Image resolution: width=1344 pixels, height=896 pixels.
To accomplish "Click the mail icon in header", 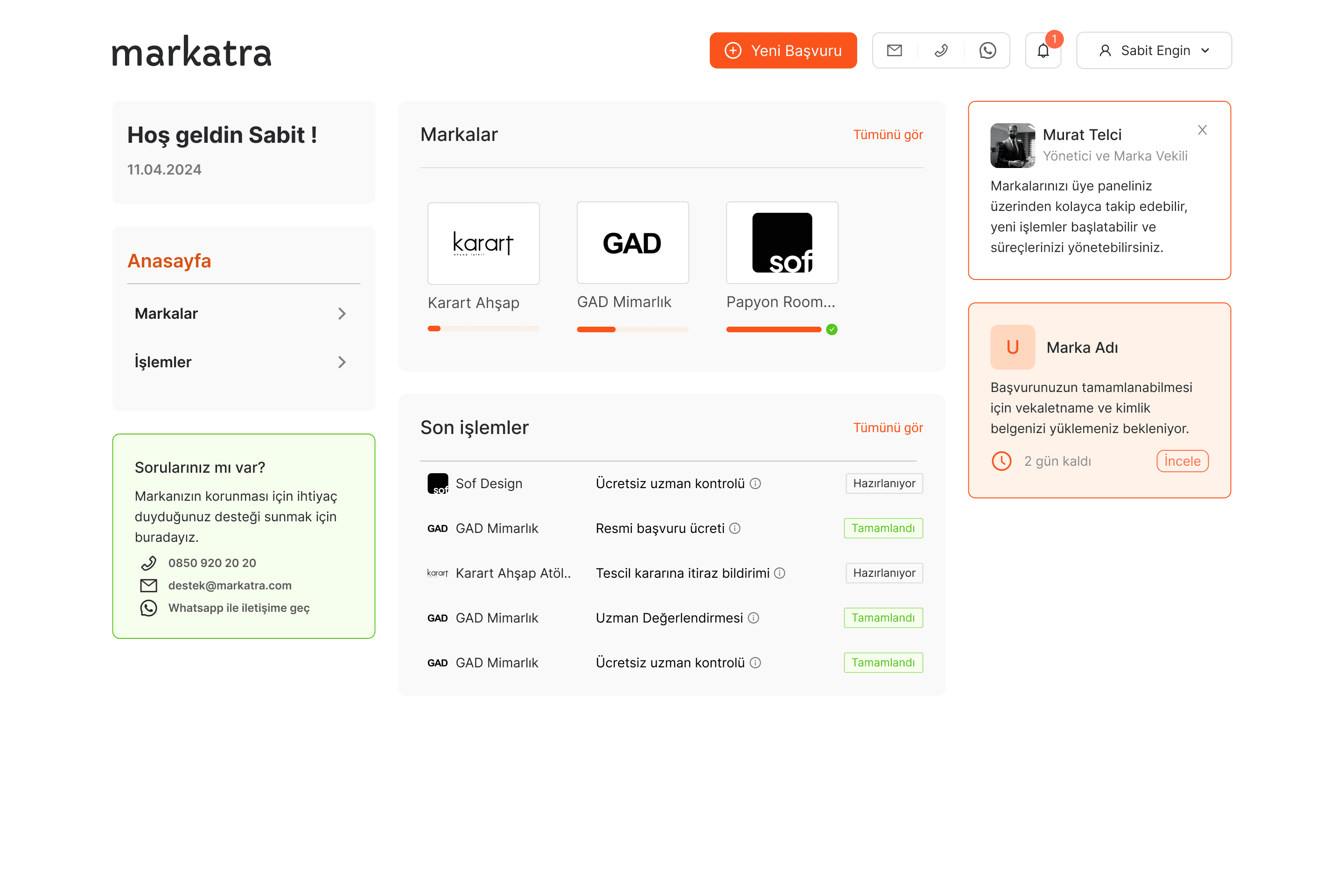I will 894,50.
